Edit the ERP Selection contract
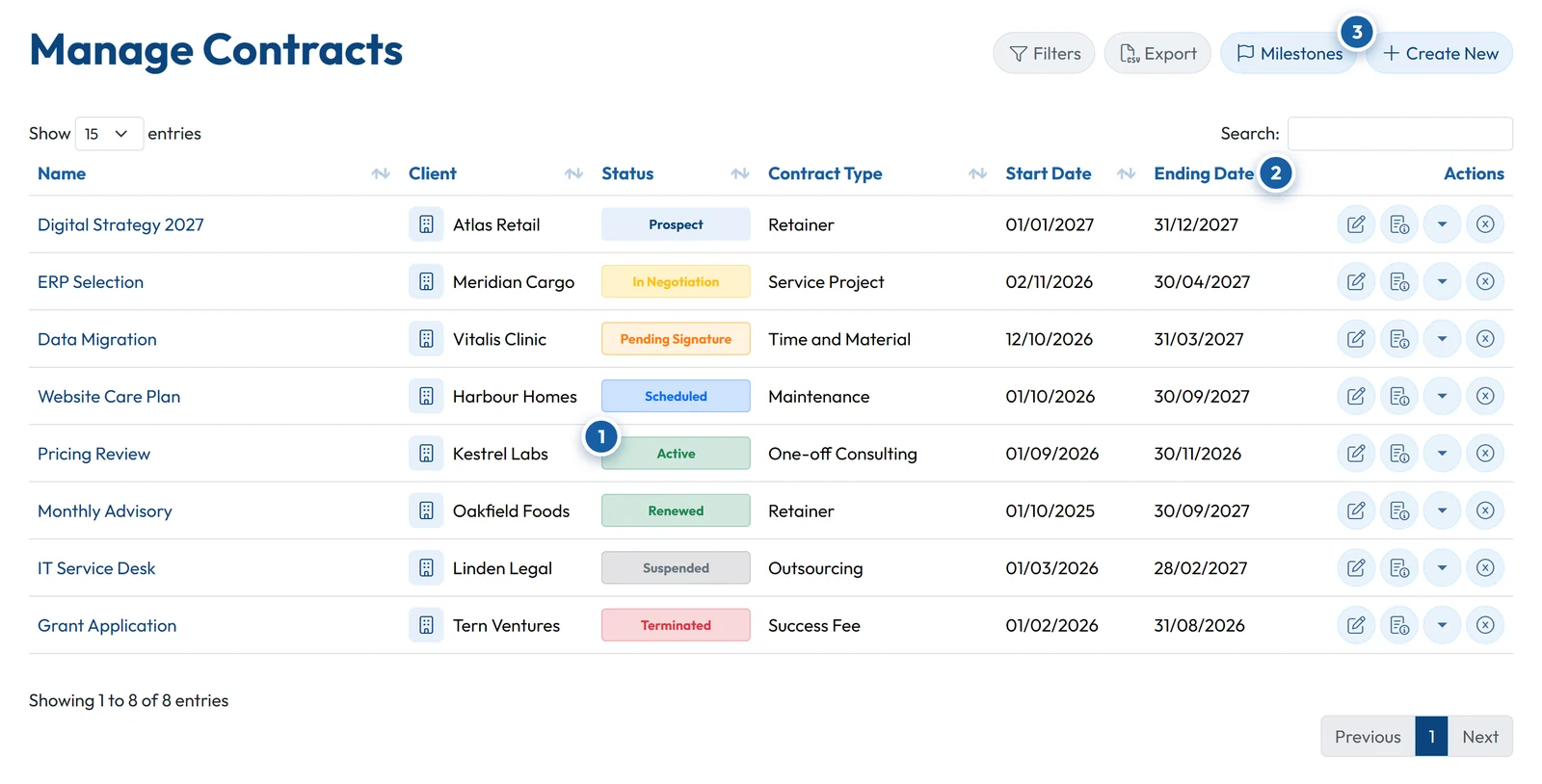The image size is (1542, 784). coord(1355,281)
